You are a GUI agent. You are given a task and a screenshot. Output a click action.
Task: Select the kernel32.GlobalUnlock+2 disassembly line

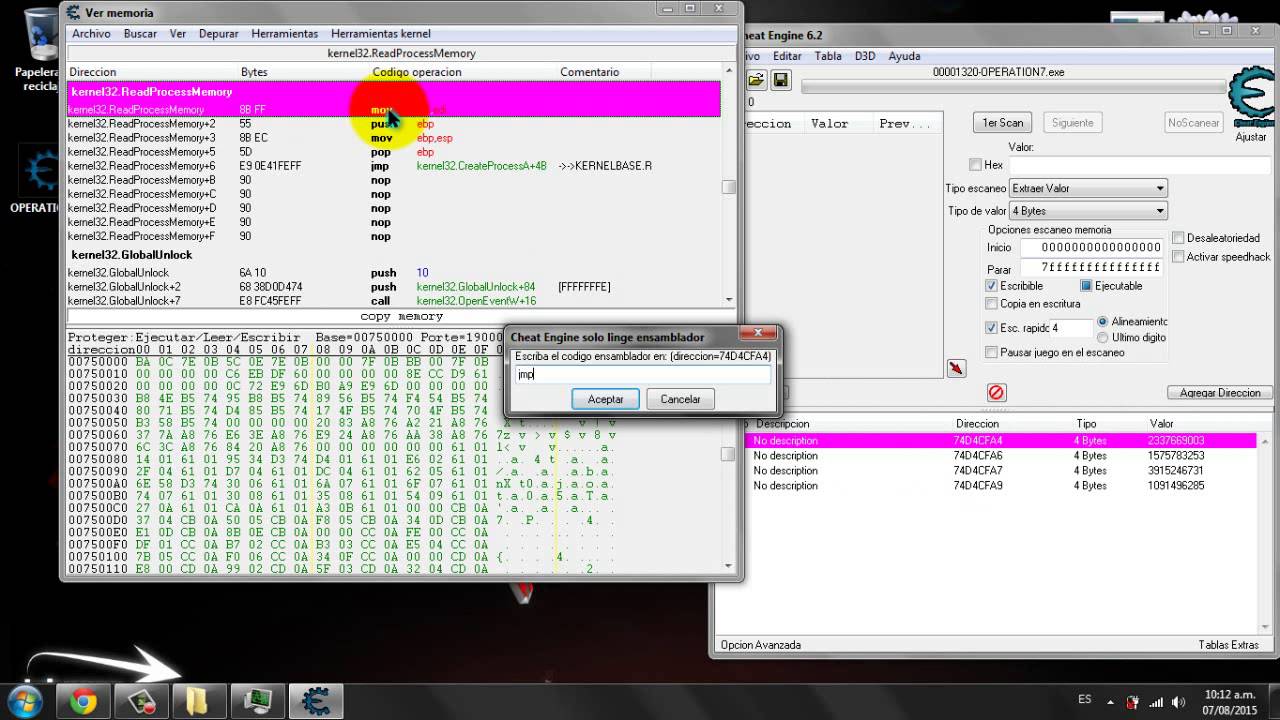coord(394,287)
